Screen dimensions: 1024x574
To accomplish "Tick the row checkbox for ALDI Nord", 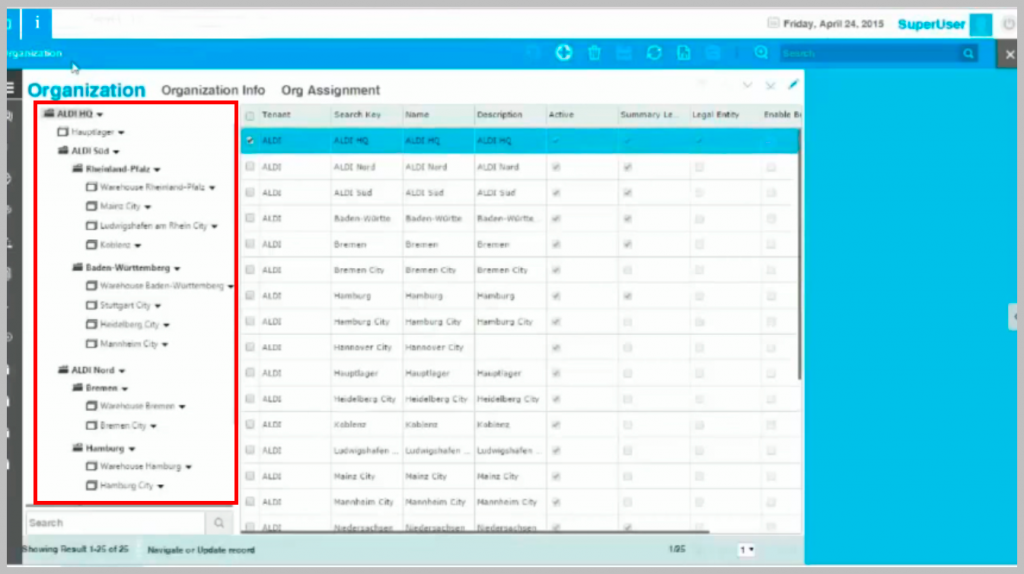I will coord(249,167).
